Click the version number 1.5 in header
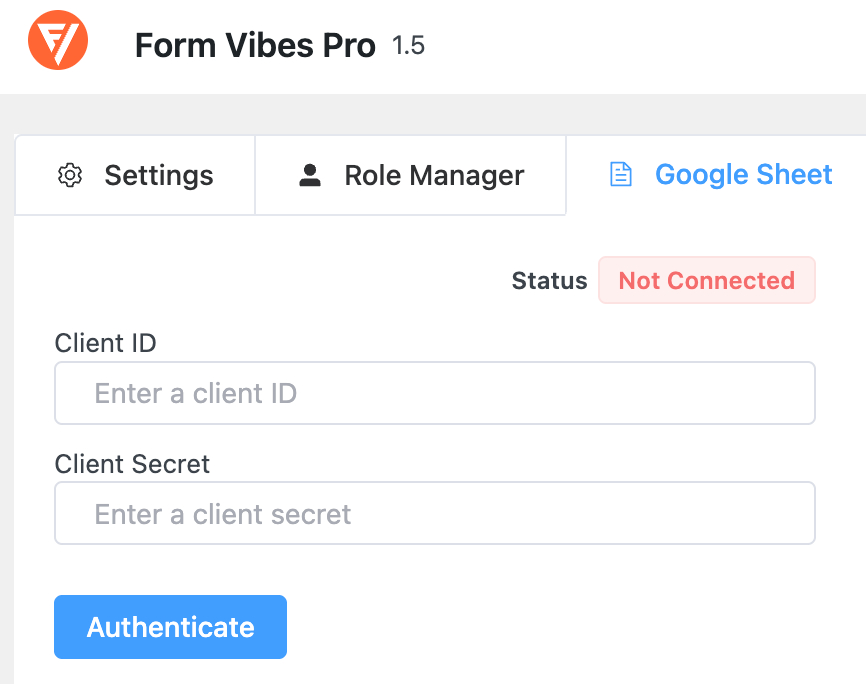The image size is (866, 684). (411, 45)
